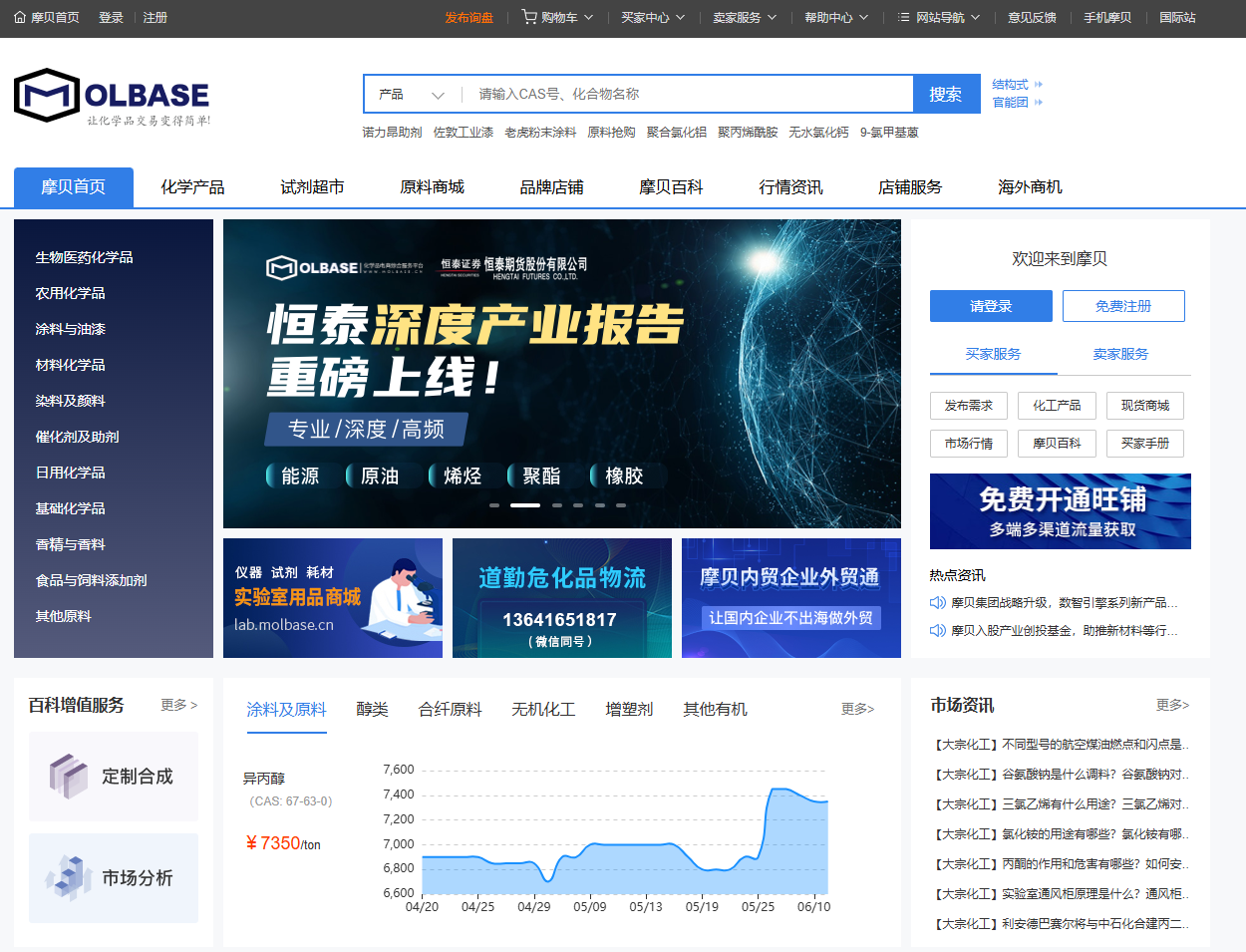
Task: Click the 免费注册 button
Action: click(1123, 306)
